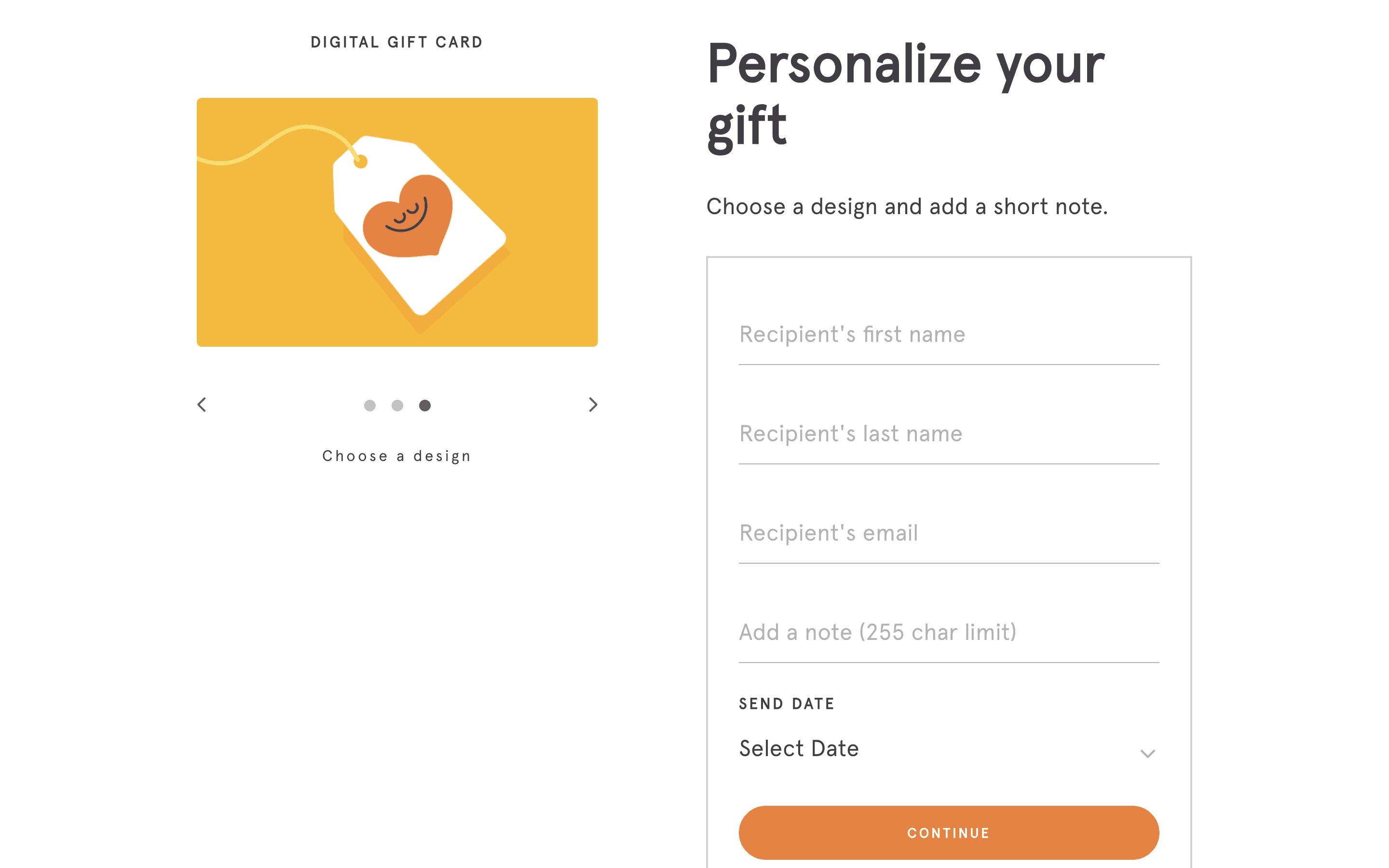Image resolution: width=1389 pixels, height=868 pixels.
Task: Select the third, active carousel dot
Action: coord(425,406)
